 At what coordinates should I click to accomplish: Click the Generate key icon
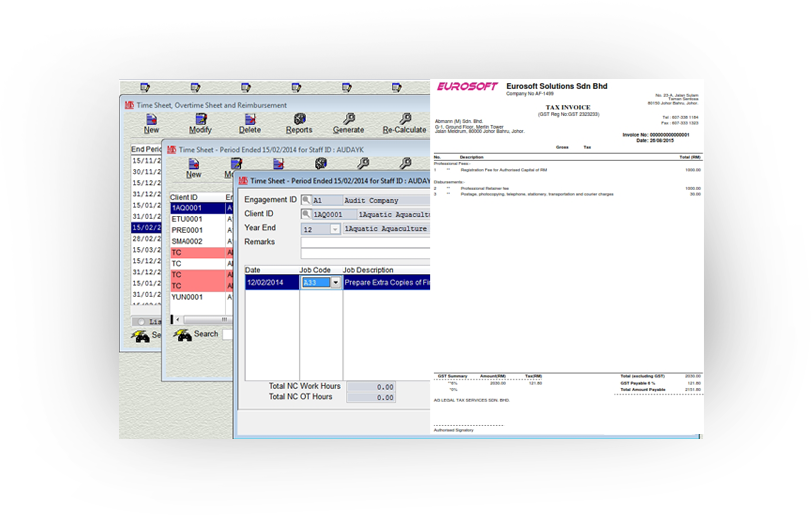[349, 119]
